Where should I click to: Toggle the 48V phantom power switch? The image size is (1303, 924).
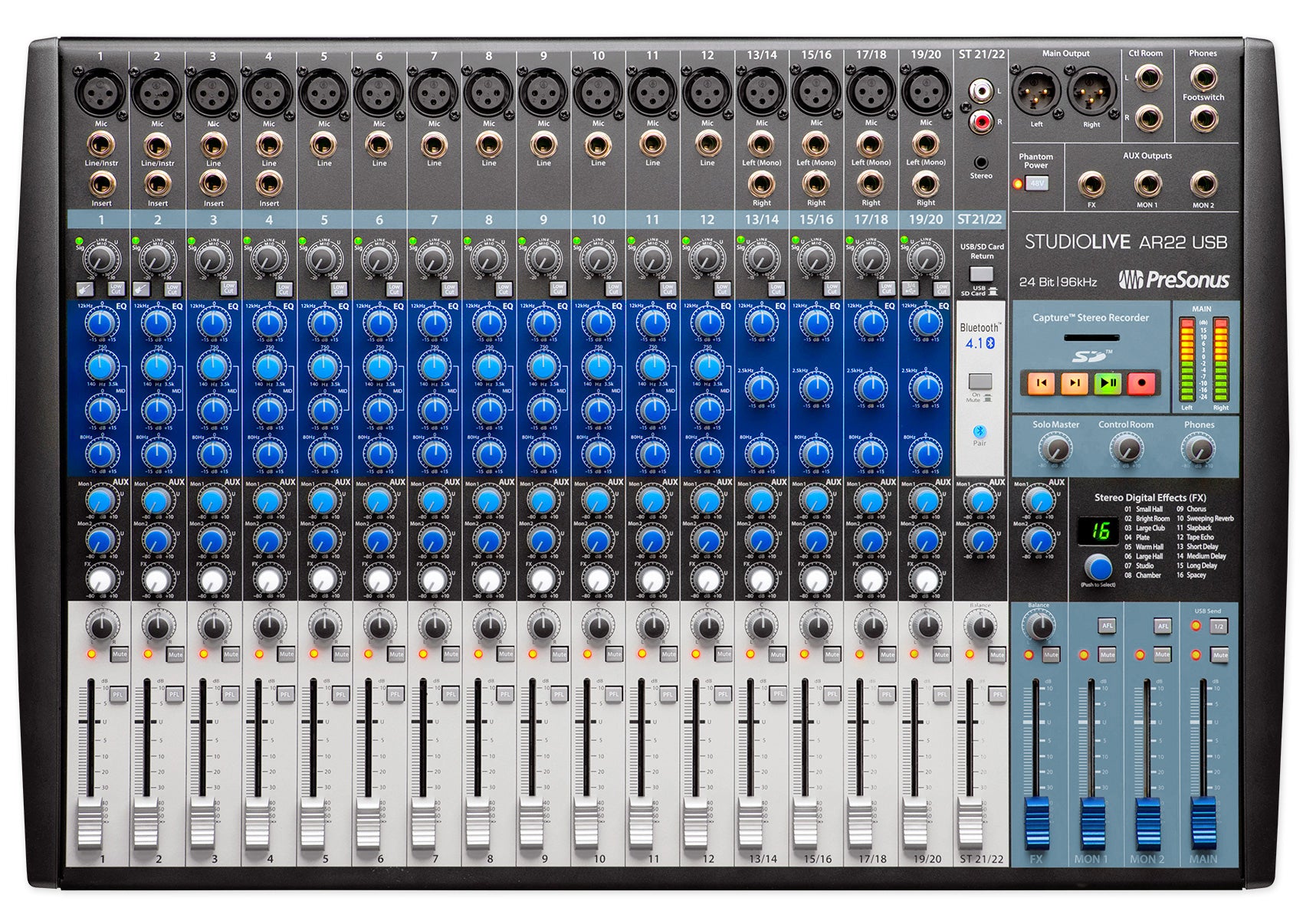coord(1037,184)
